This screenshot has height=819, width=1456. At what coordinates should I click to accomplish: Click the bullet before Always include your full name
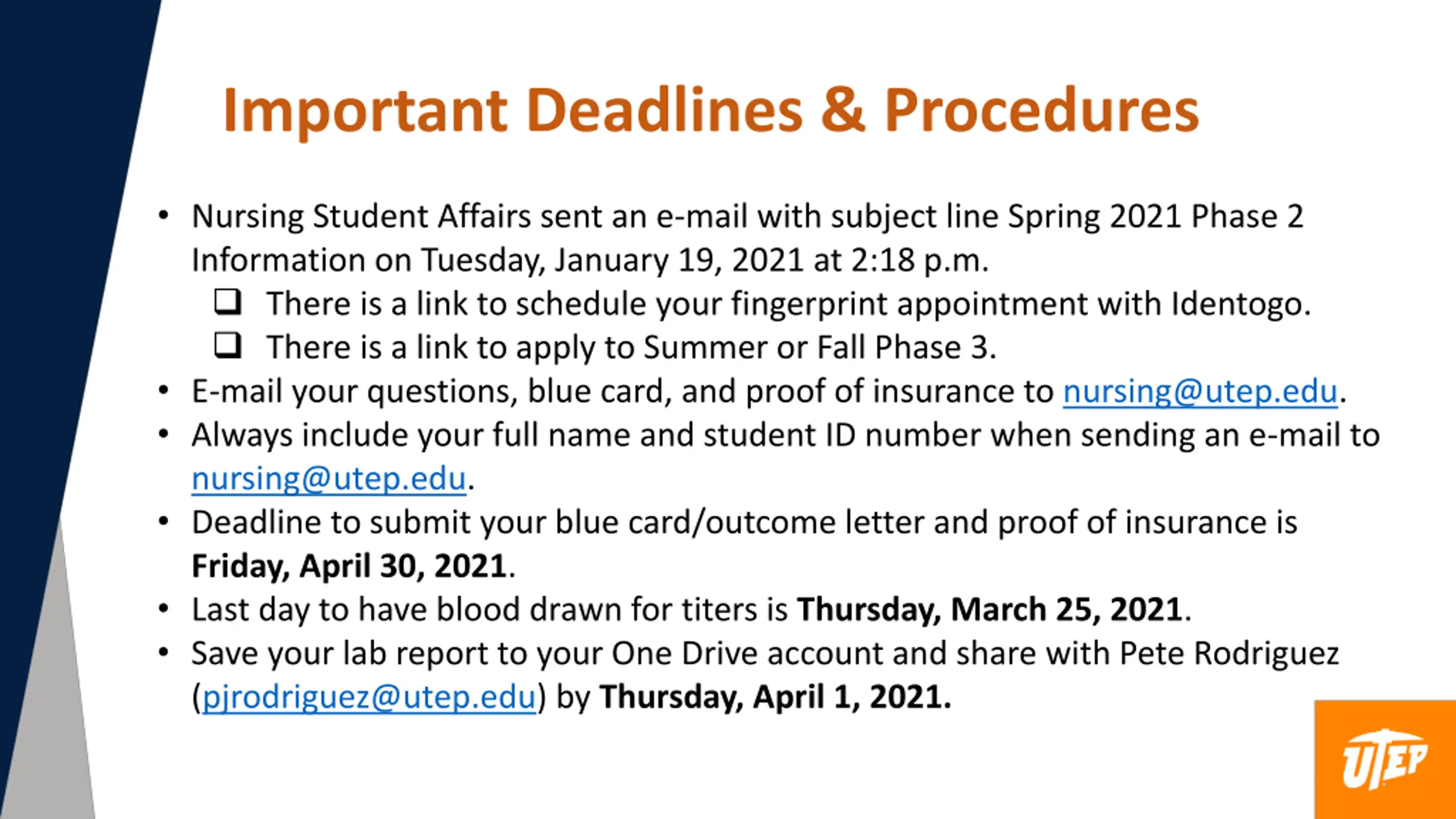point(164,435)
